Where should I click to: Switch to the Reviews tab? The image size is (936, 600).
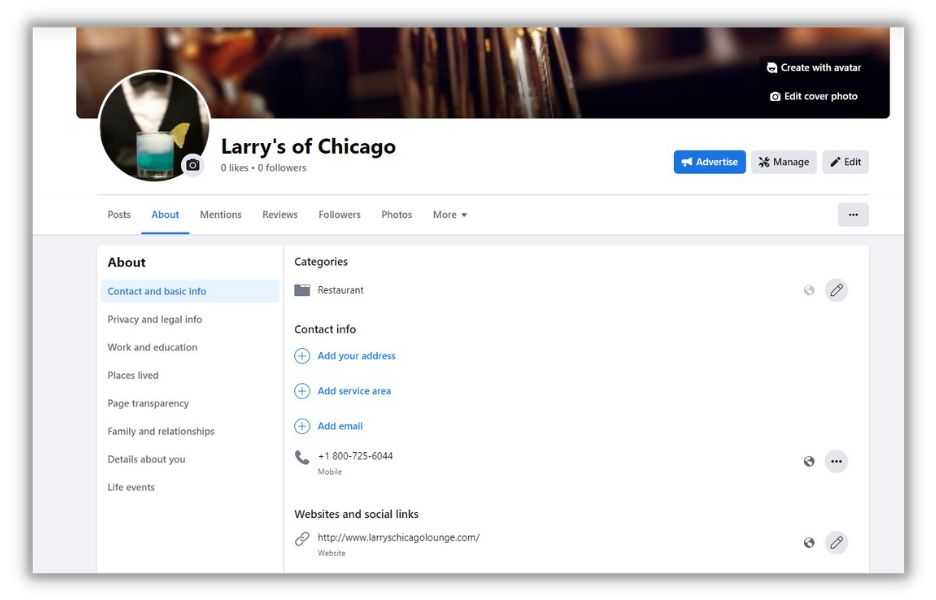point(280,215)
